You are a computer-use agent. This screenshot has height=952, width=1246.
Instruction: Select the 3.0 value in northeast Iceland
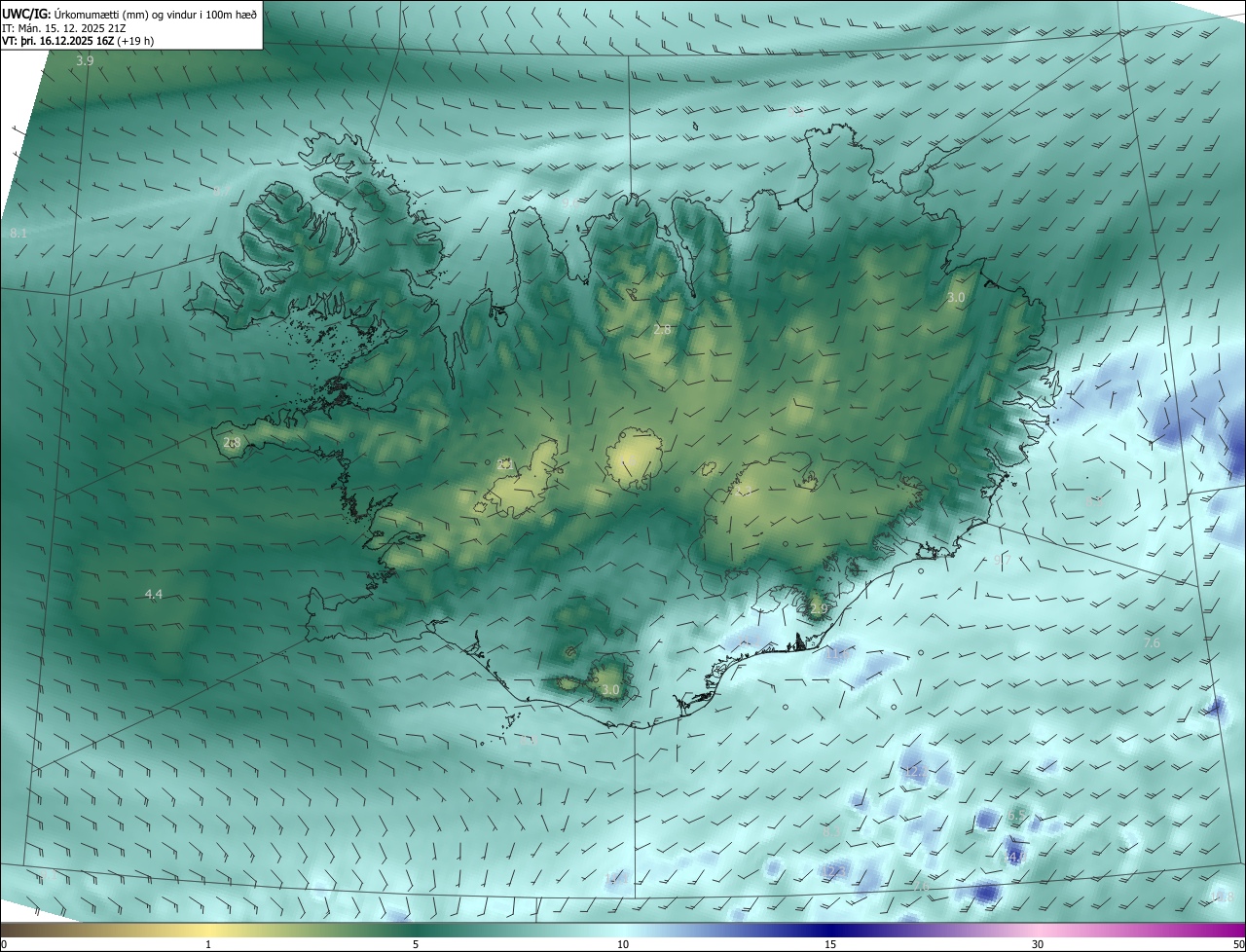(956, 297)
